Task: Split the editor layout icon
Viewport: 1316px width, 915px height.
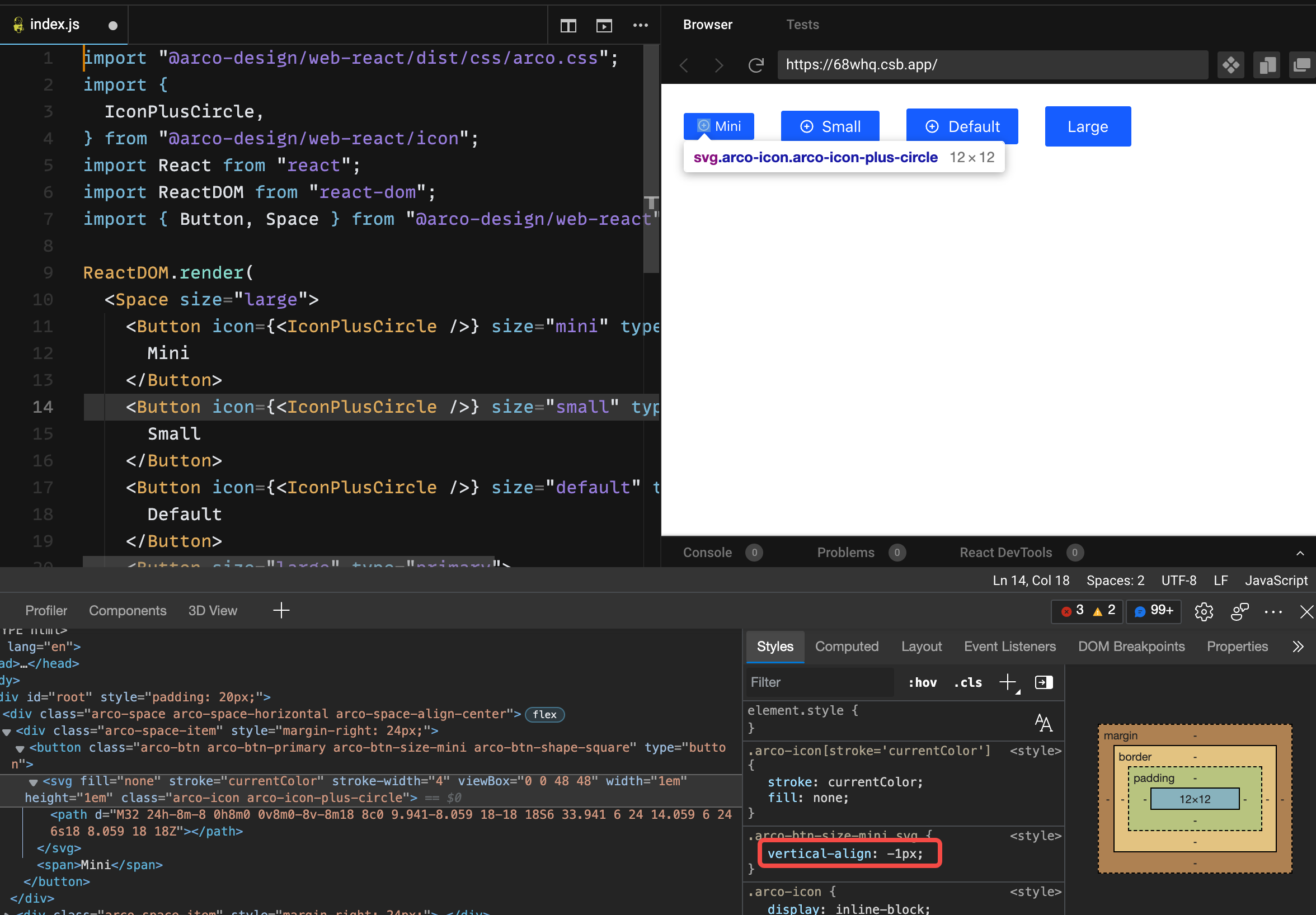Action: tap(568, 25)
